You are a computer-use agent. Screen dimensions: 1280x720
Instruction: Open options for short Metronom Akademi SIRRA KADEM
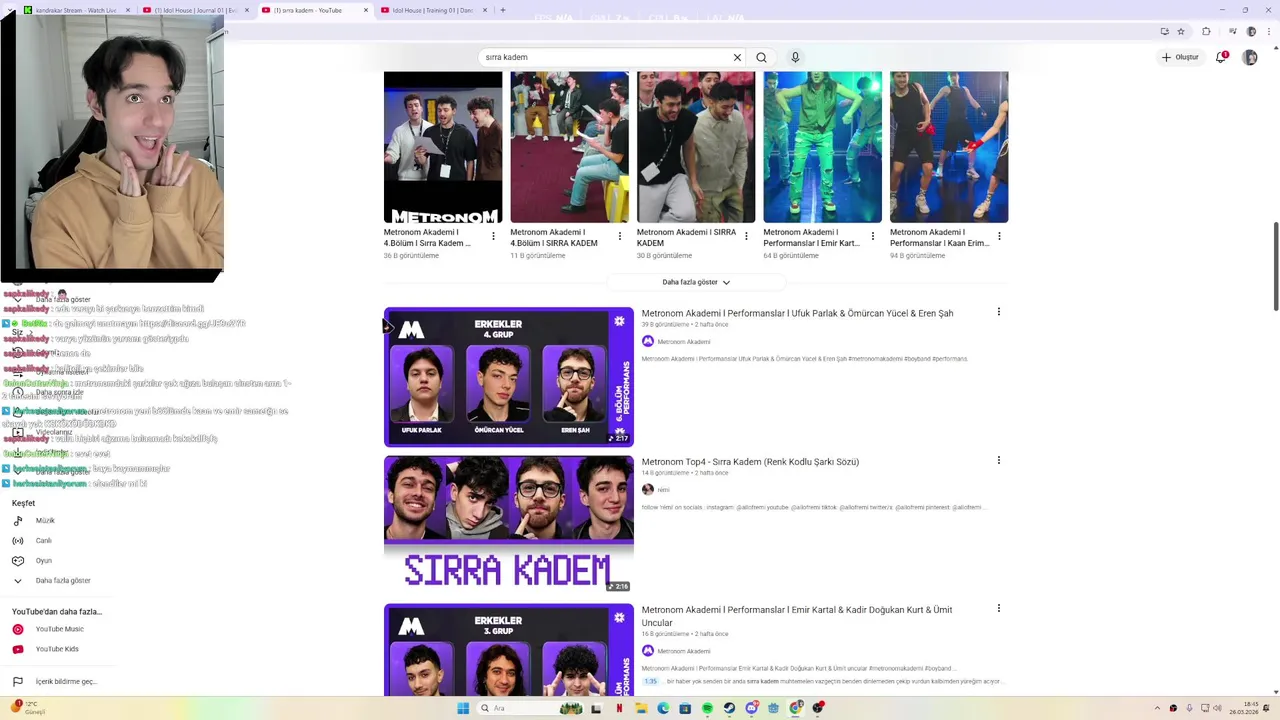[746, 236]
